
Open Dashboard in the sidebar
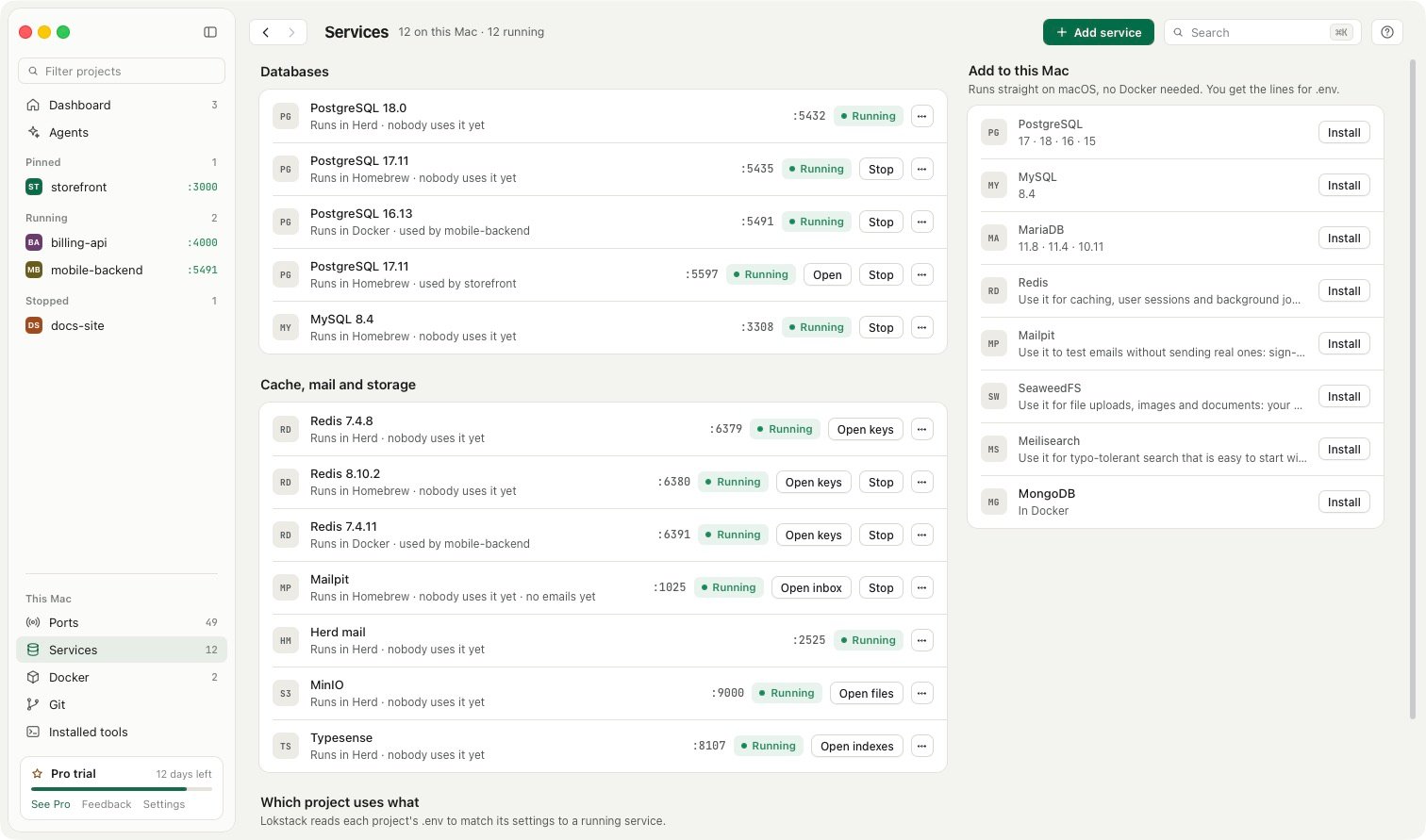(x=122, y=105)
